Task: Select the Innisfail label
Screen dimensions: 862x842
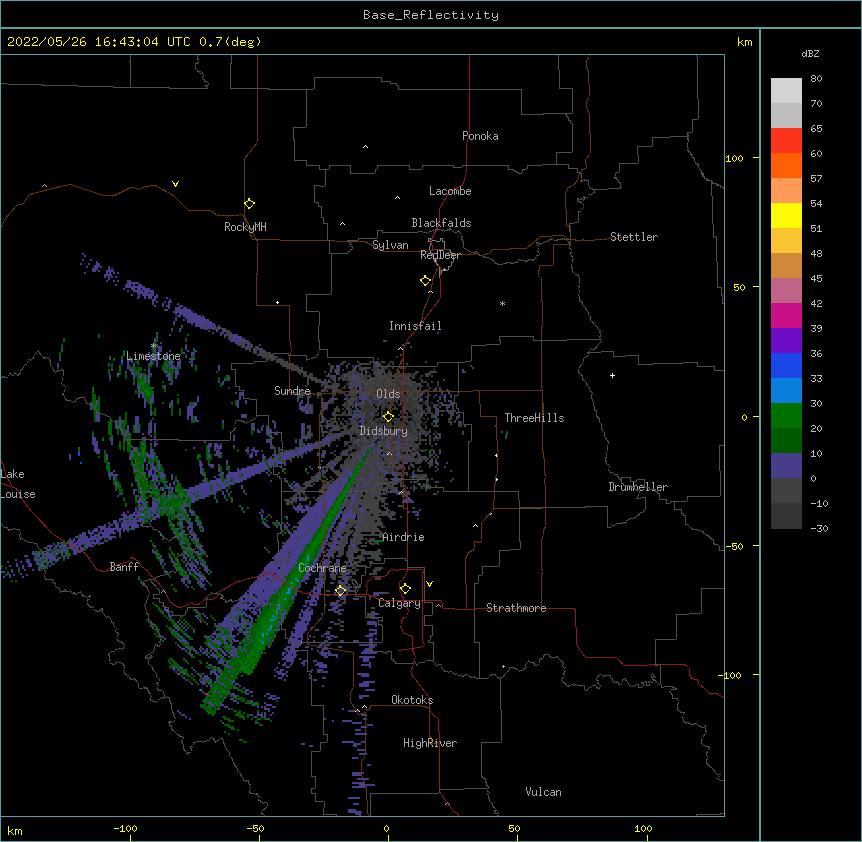Action: click(415, 326)
